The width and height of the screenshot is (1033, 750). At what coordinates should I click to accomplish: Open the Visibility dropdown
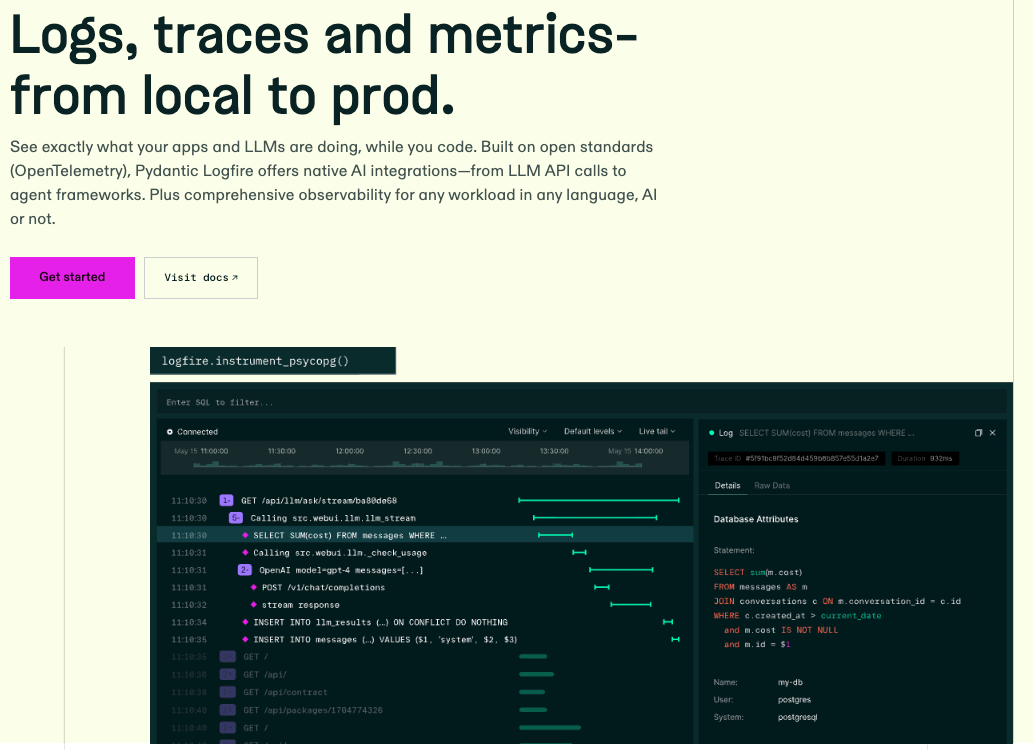point(527,432)
